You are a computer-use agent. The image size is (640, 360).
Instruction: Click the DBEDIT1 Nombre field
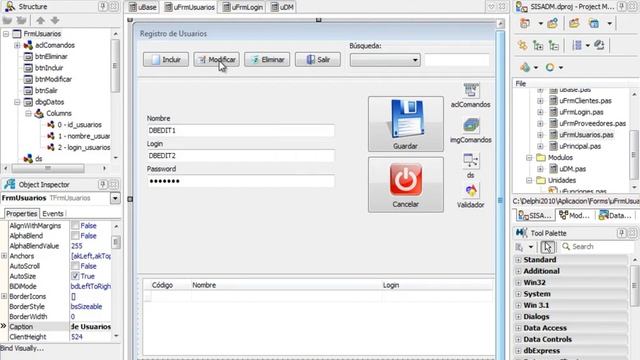(x=240, y=131)
